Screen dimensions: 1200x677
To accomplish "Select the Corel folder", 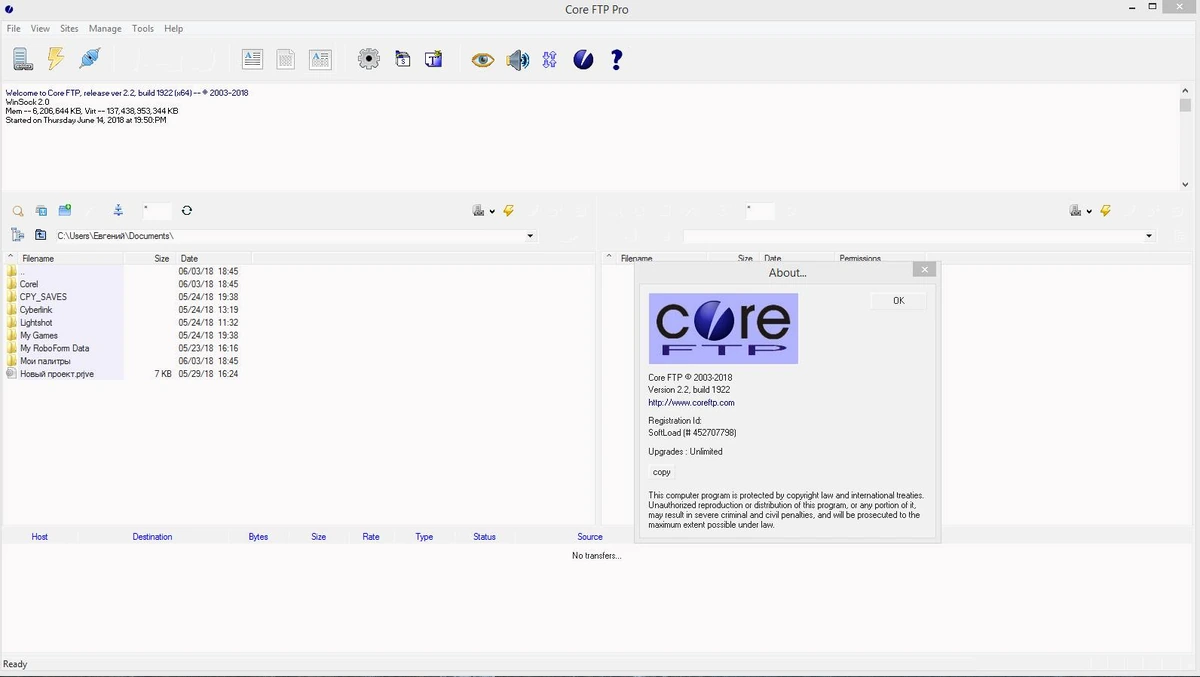I will (29, 284).
